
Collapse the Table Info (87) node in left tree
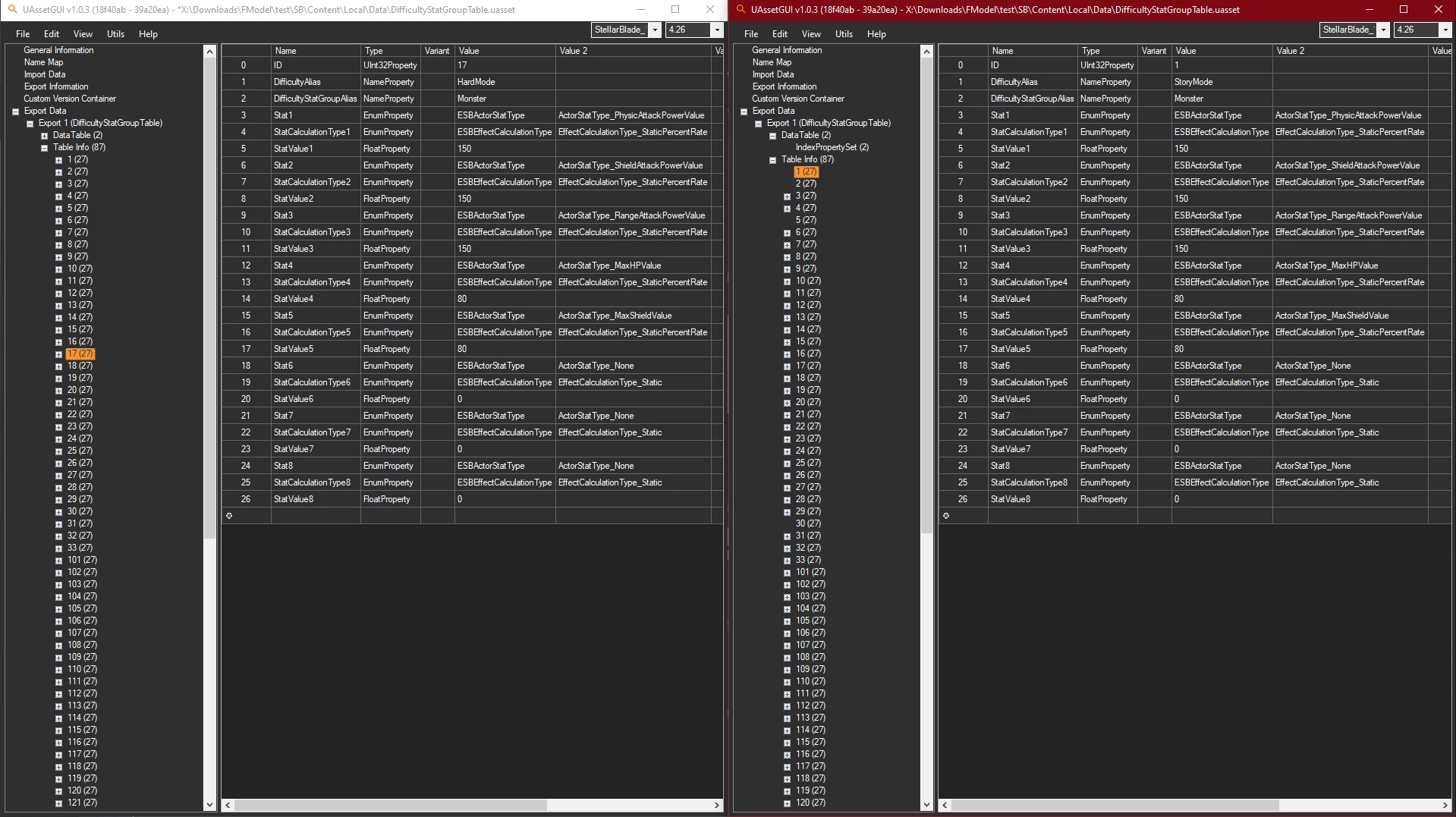pyautogui.click(x=44, y=148)
